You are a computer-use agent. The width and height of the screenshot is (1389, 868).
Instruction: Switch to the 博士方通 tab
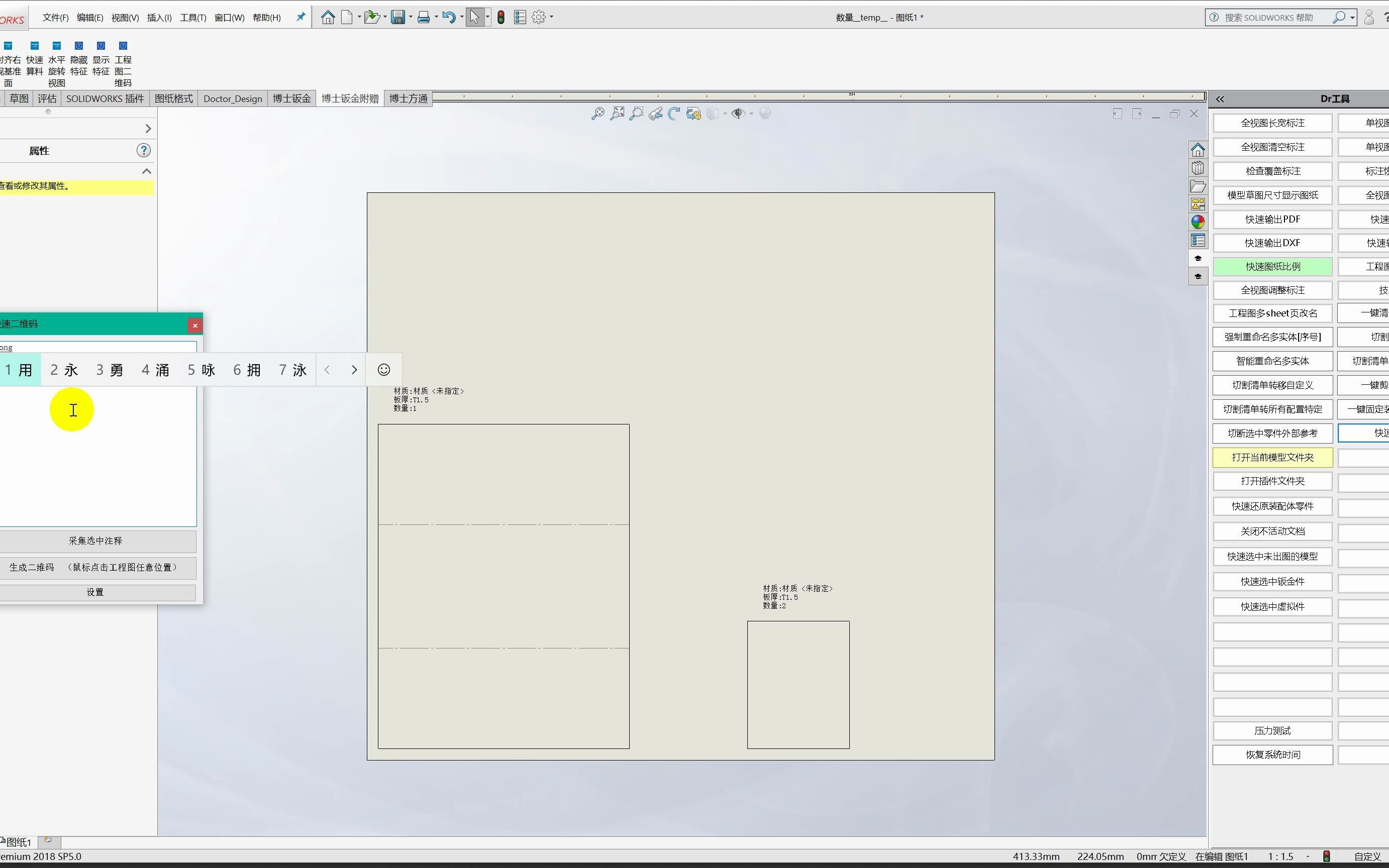408,99
